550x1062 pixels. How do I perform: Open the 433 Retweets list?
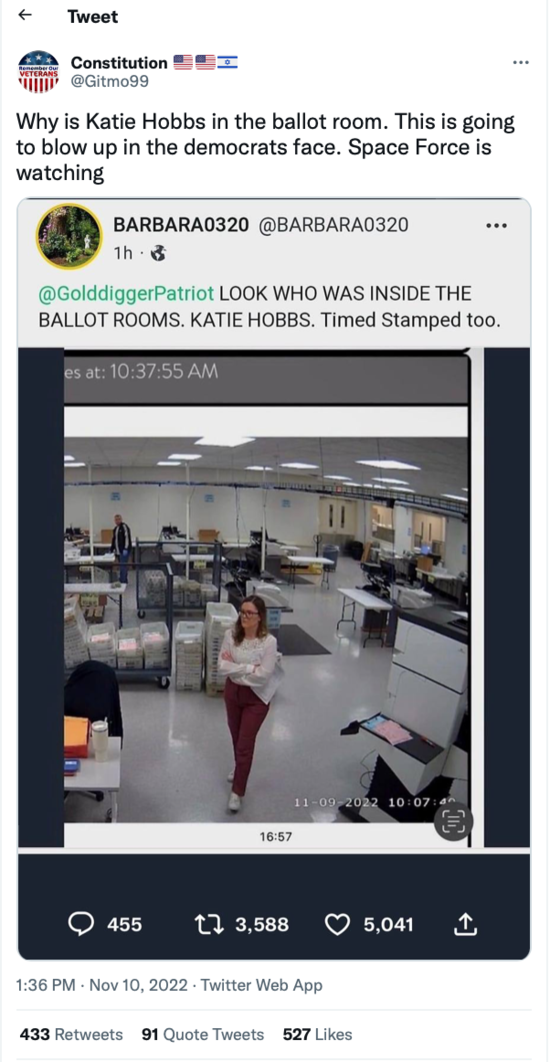pyautogui.click(x=71, y=1034)
